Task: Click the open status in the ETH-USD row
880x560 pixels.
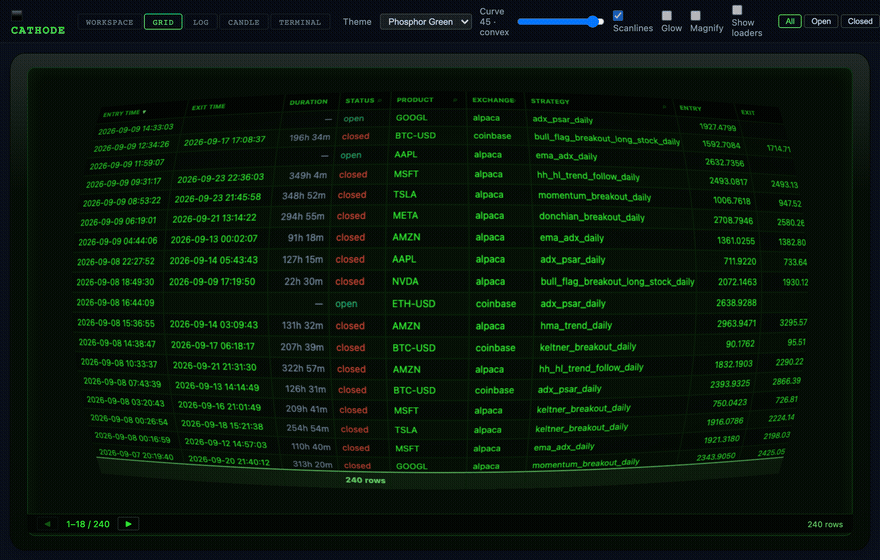Action: [x=346, y=304]
